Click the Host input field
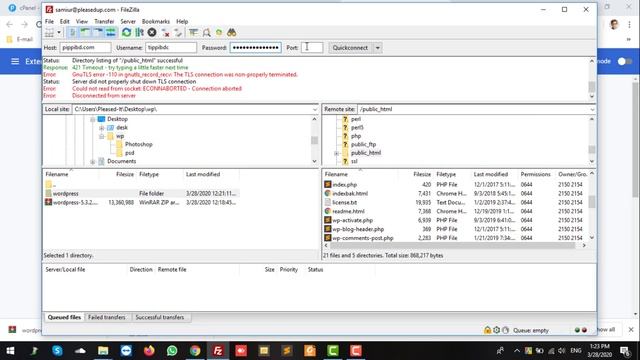This screenshot has height=360, width=640. [x=85, y=48]
